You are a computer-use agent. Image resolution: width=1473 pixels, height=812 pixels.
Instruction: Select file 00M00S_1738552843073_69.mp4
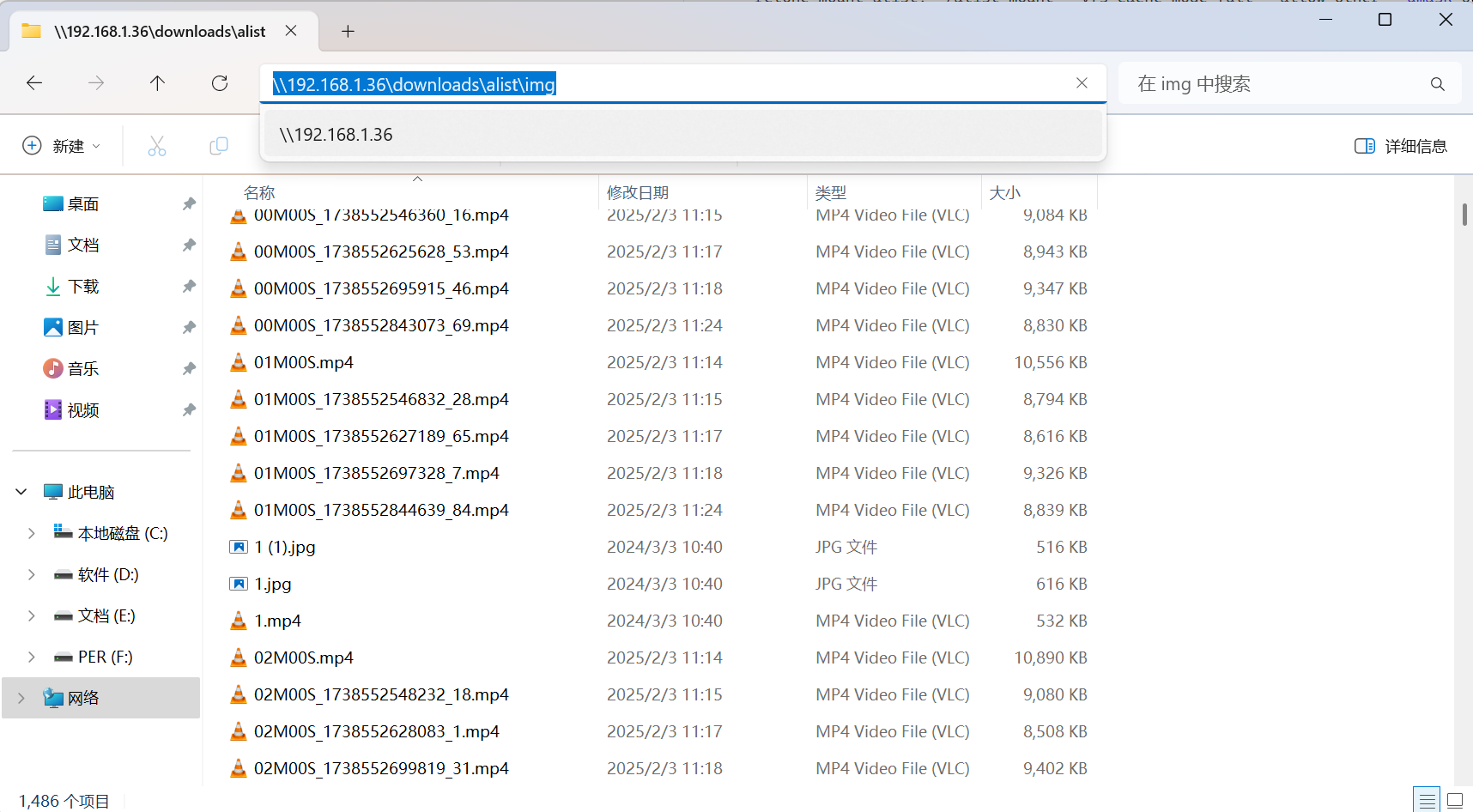(x=381, y=325)
